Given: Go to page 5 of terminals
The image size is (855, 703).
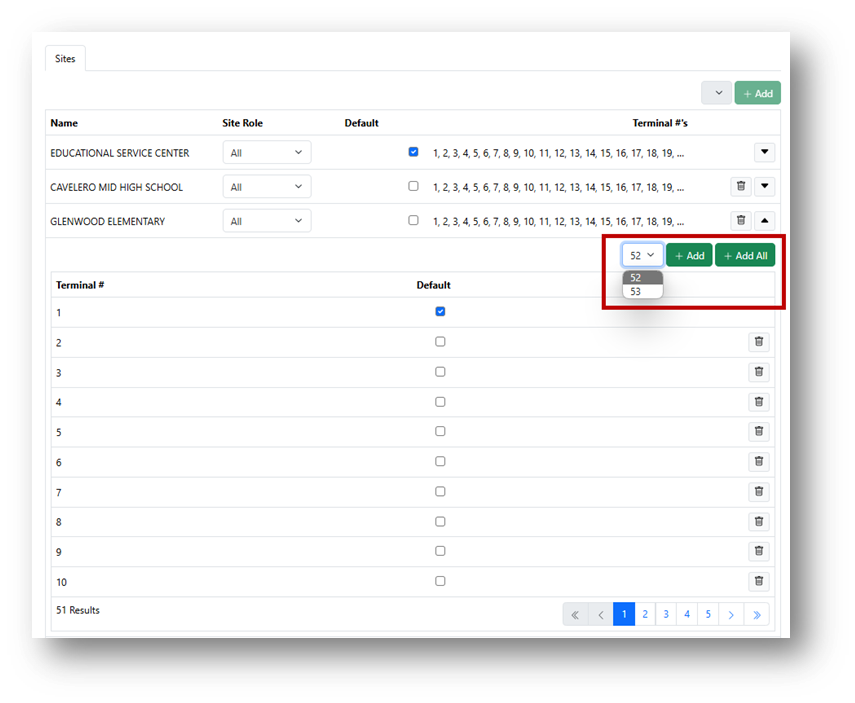Looking at the screenshot, I should click(x=708, y=615).
